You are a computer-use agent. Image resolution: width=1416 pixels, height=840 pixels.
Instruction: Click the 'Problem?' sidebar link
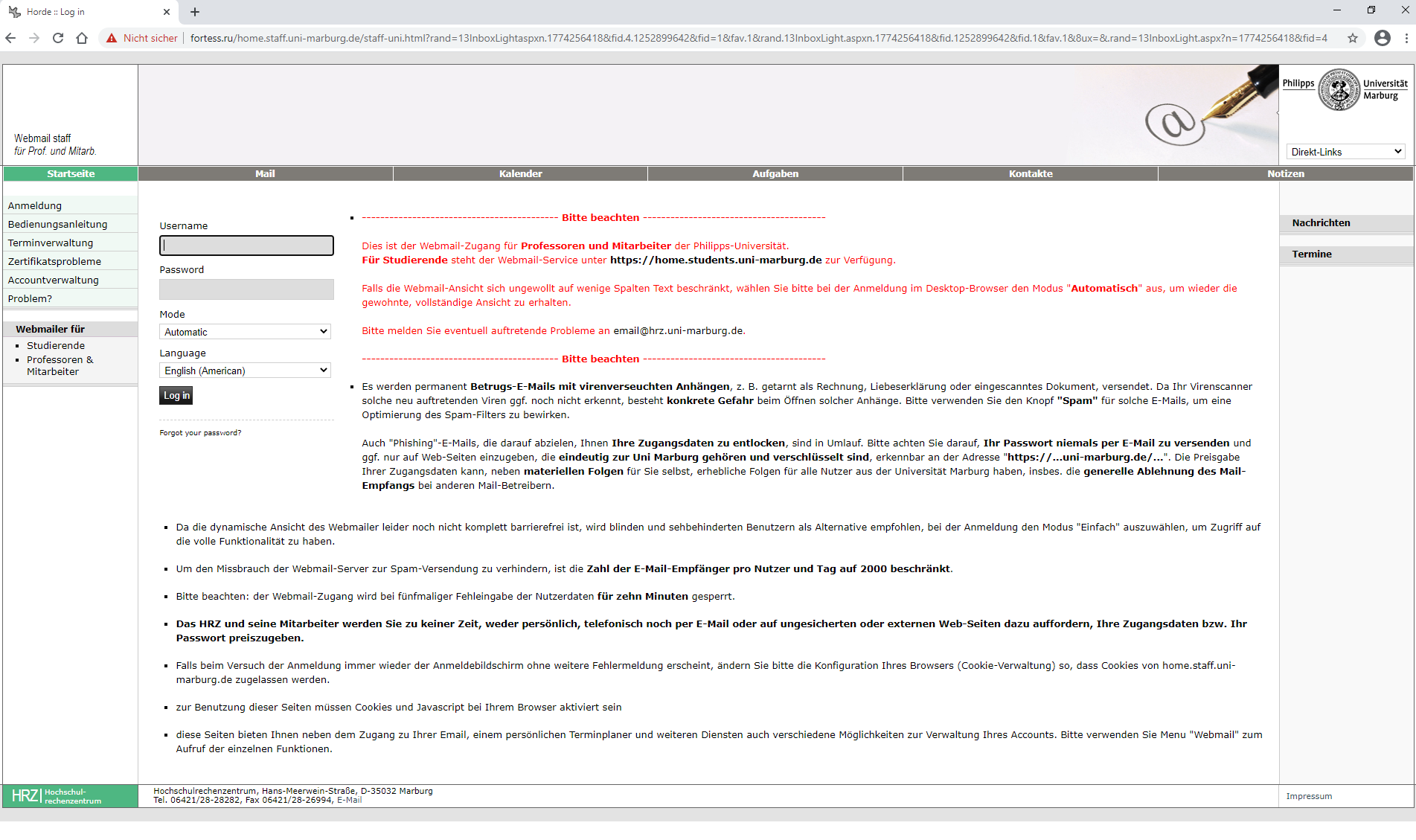30,299
